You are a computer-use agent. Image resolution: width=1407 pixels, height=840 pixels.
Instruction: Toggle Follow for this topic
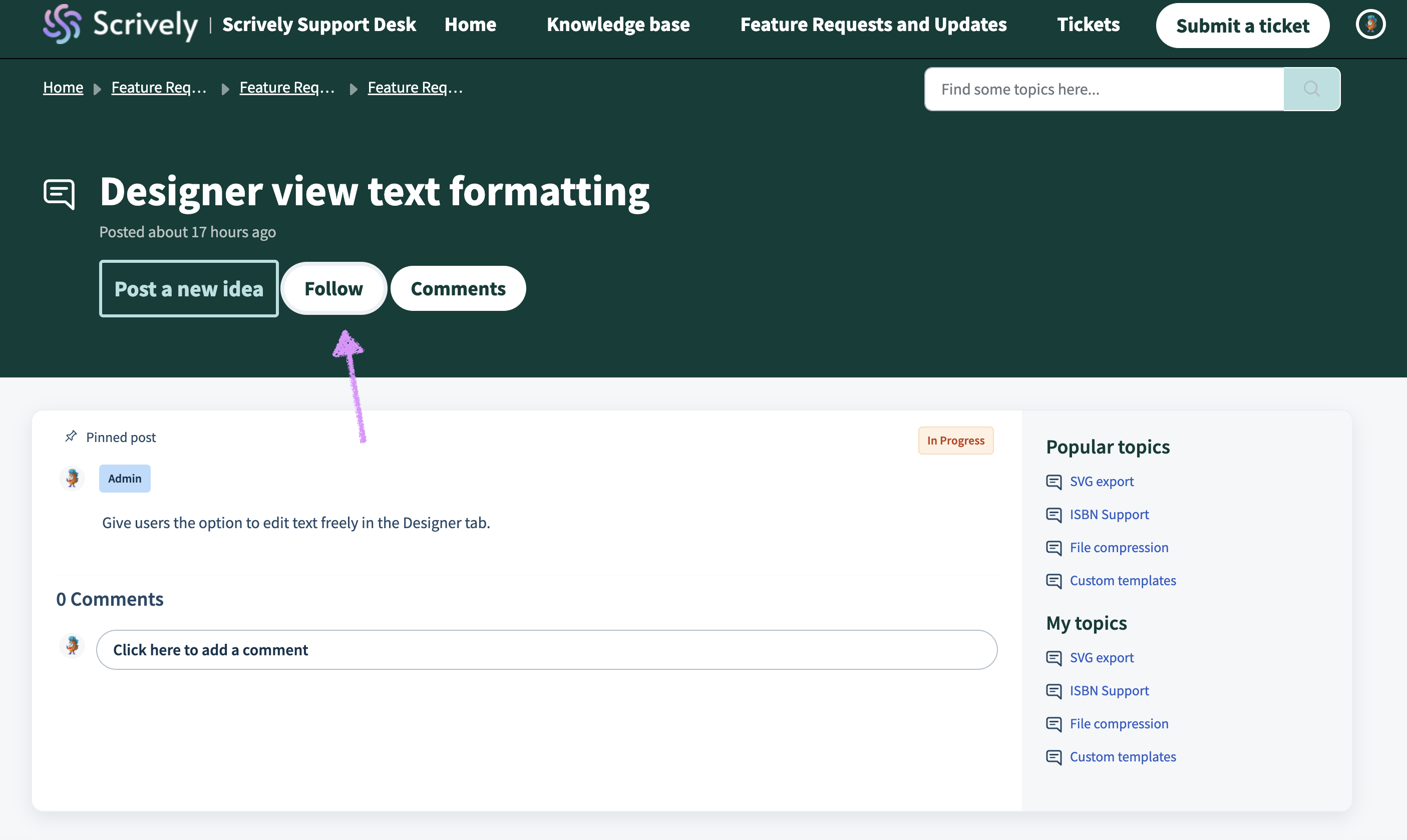[x=333, y=289]
